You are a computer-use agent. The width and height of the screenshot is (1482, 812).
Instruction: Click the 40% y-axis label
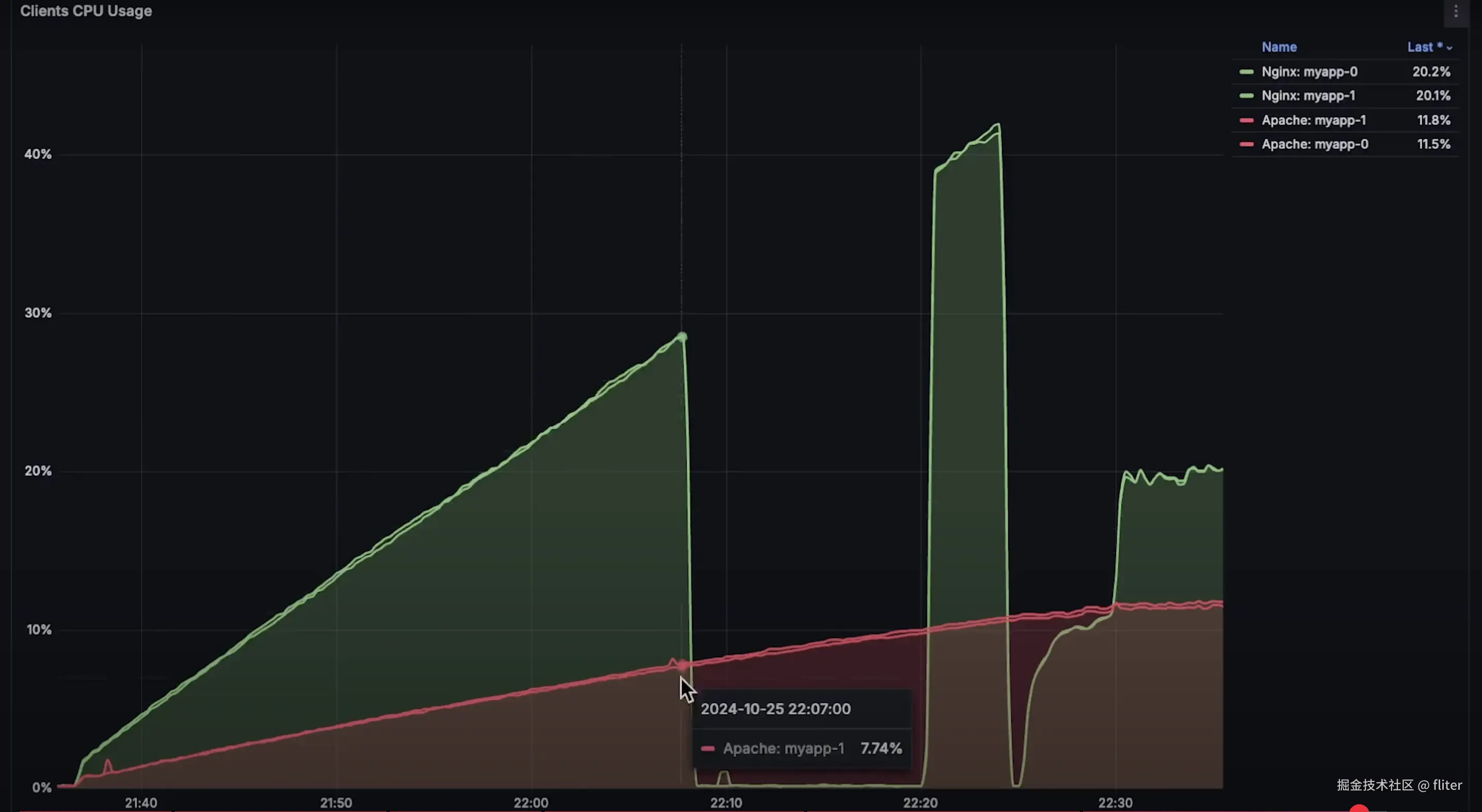click(x=37, y=154)
